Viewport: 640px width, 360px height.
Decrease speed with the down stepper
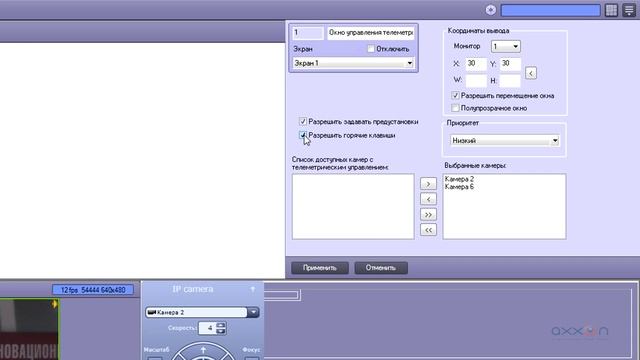(x=221, y=331)
